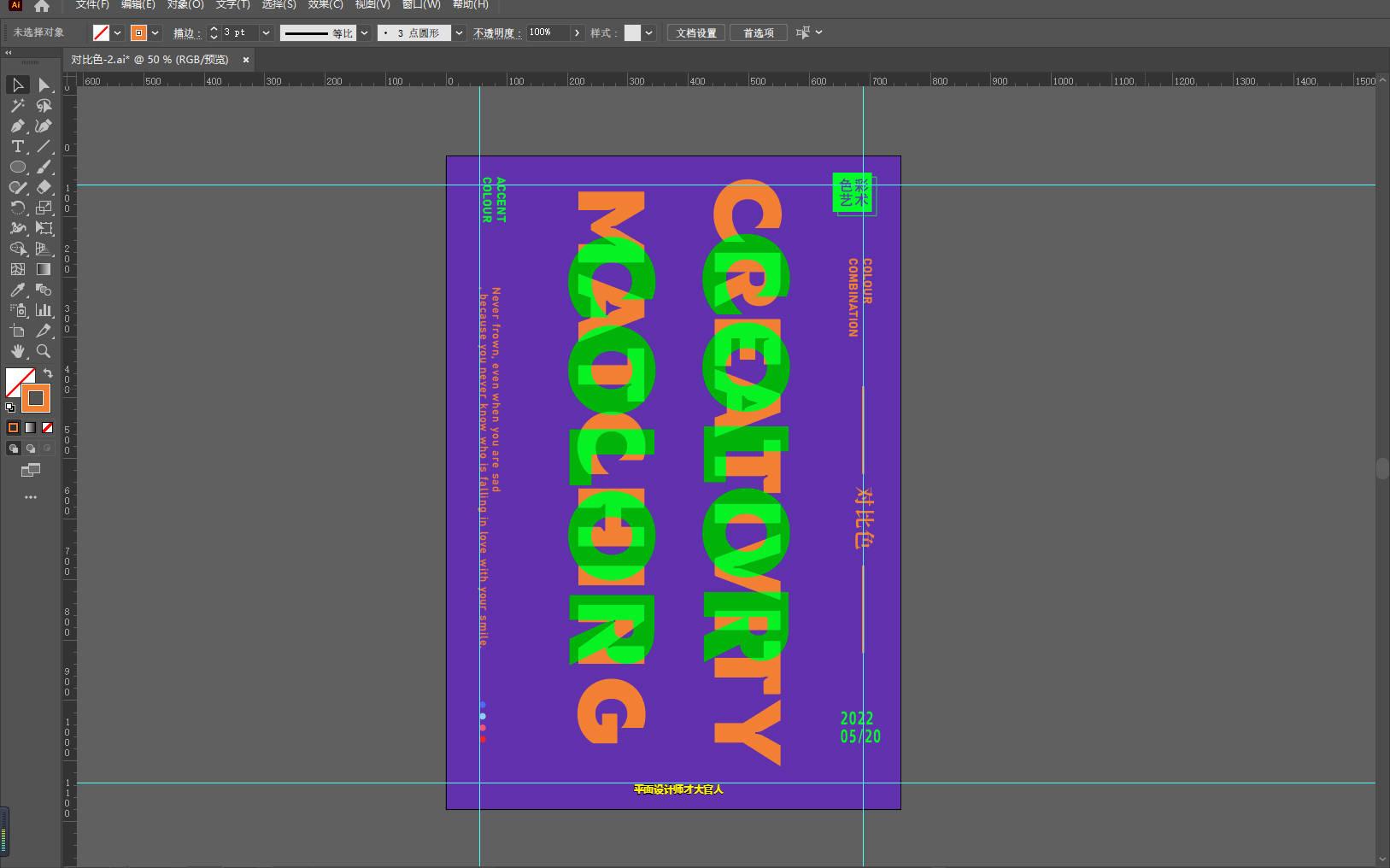Click the Home icon in the top bar
This screenshot has width=1390, height=868.
42,6
